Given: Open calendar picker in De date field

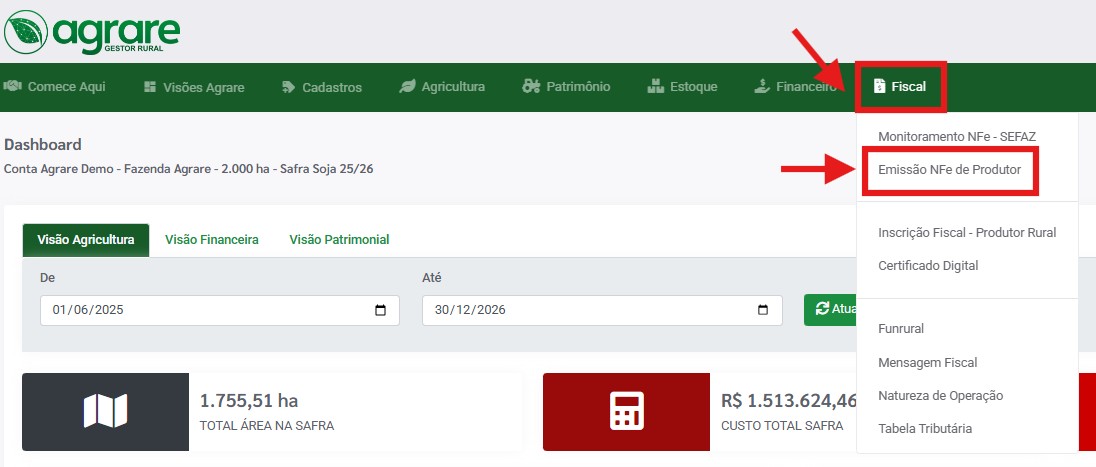Looking at the screenshot, I should click(x=381, y=310).
